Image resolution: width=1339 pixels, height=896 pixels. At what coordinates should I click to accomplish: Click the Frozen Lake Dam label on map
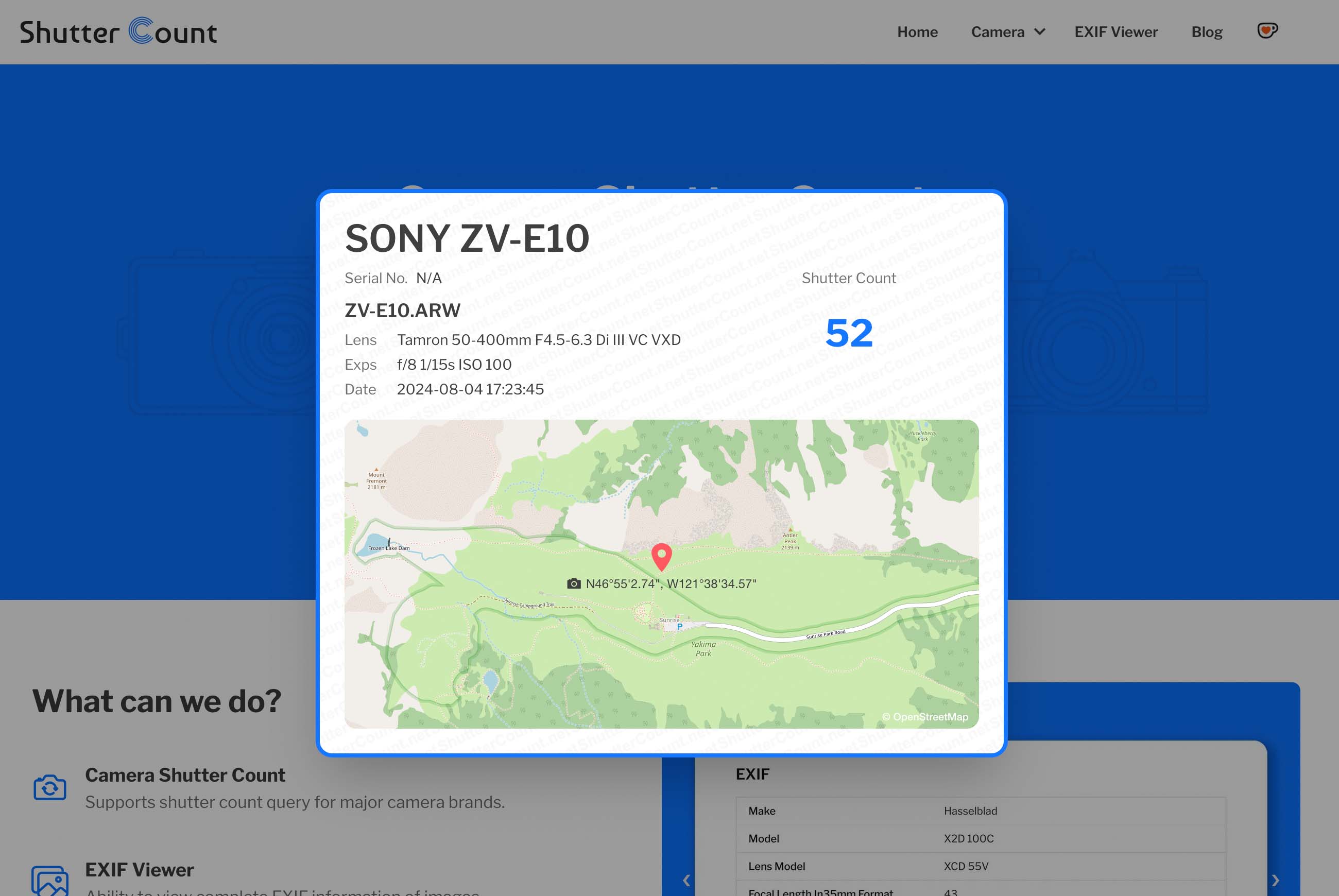(389, 548)
